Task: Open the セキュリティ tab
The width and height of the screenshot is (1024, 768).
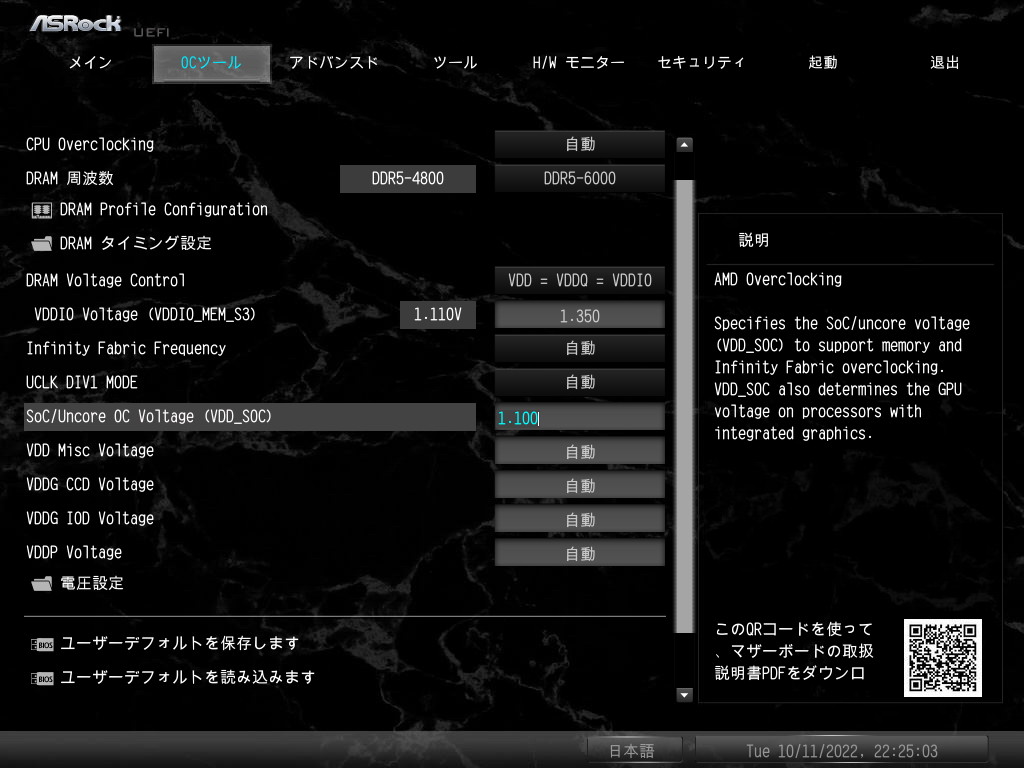Action: [x=701, y=63]
